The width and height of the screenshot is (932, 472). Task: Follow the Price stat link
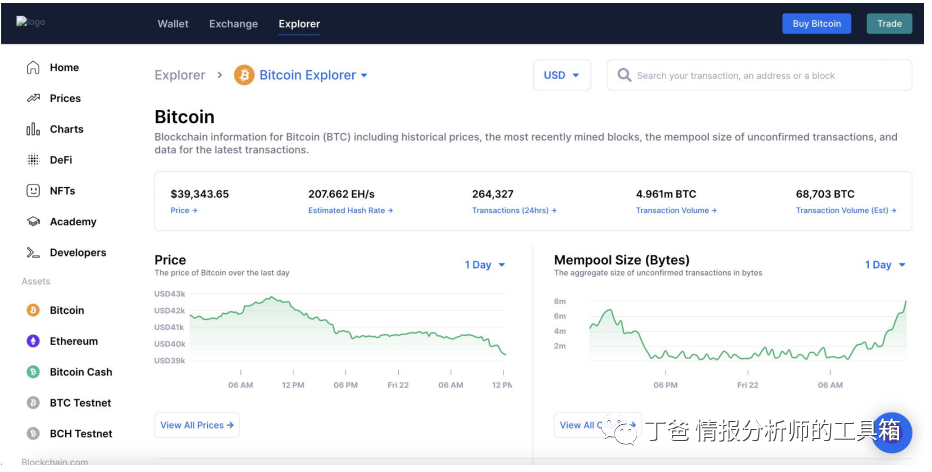coord(184,210)
